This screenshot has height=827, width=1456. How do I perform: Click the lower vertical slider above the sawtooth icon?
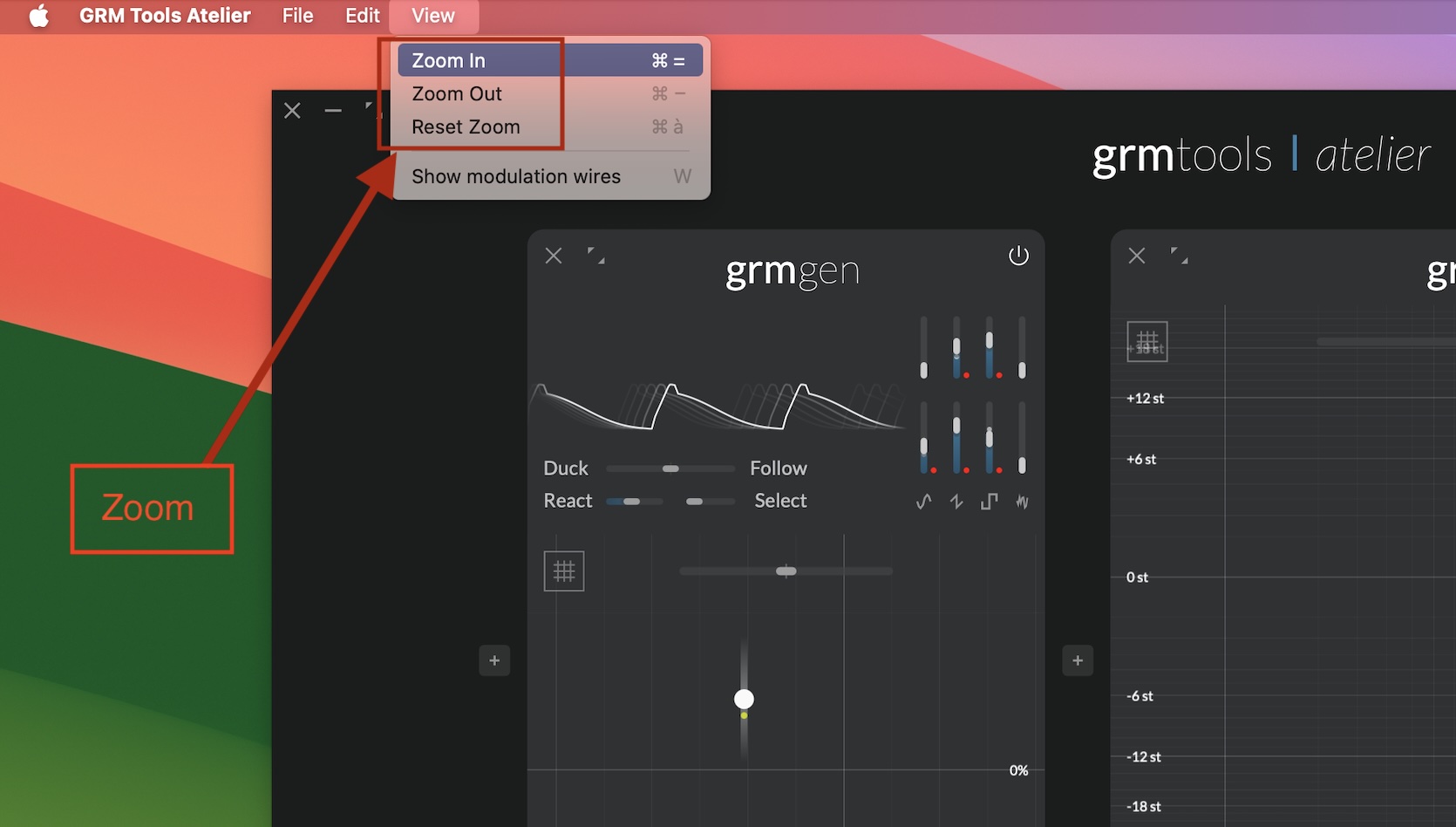pyautogui.click(x=956, y=438)
